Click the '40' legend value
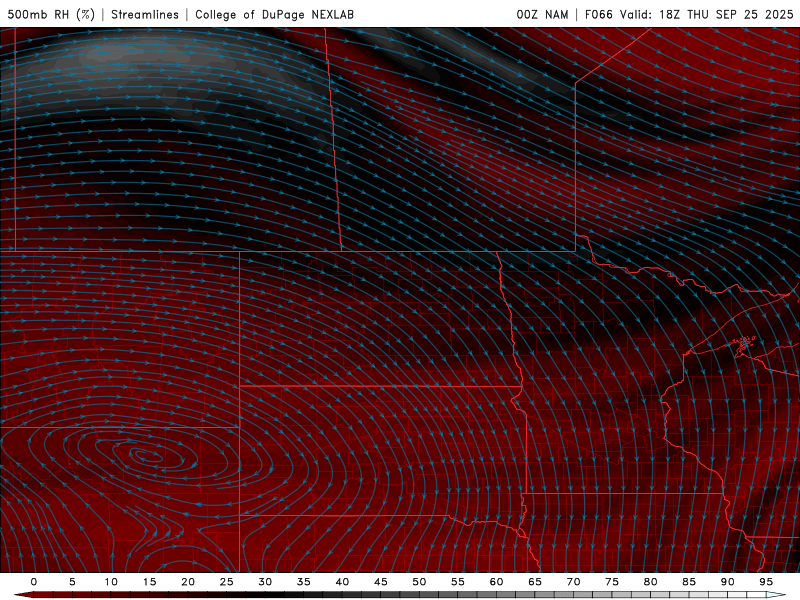This screenshot has height=600, width=800. tap(342, 582)
